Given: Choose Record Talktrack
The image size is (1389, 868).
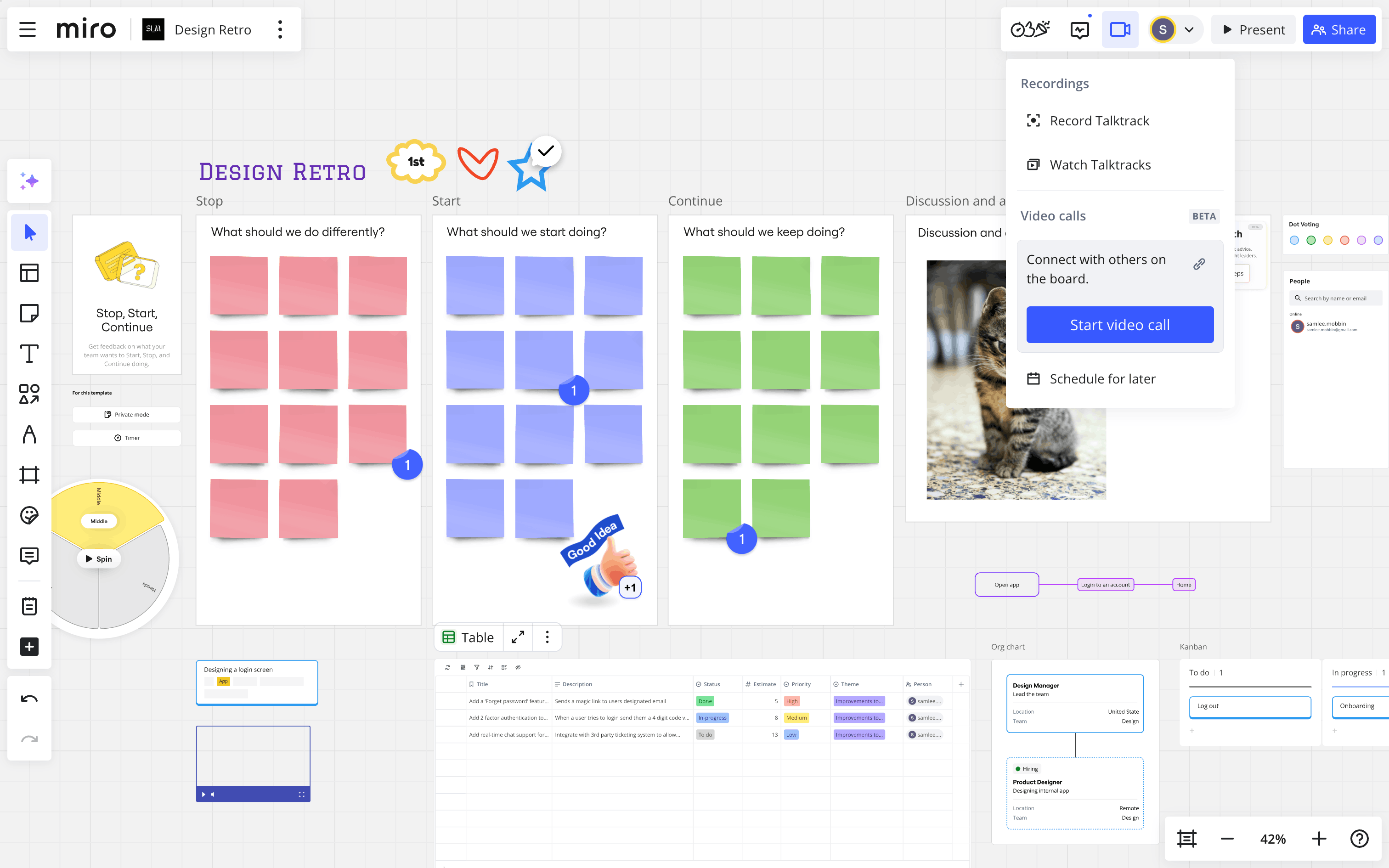Looking at the screenshot, I should pyautogui.click(x=1099, y=120).
